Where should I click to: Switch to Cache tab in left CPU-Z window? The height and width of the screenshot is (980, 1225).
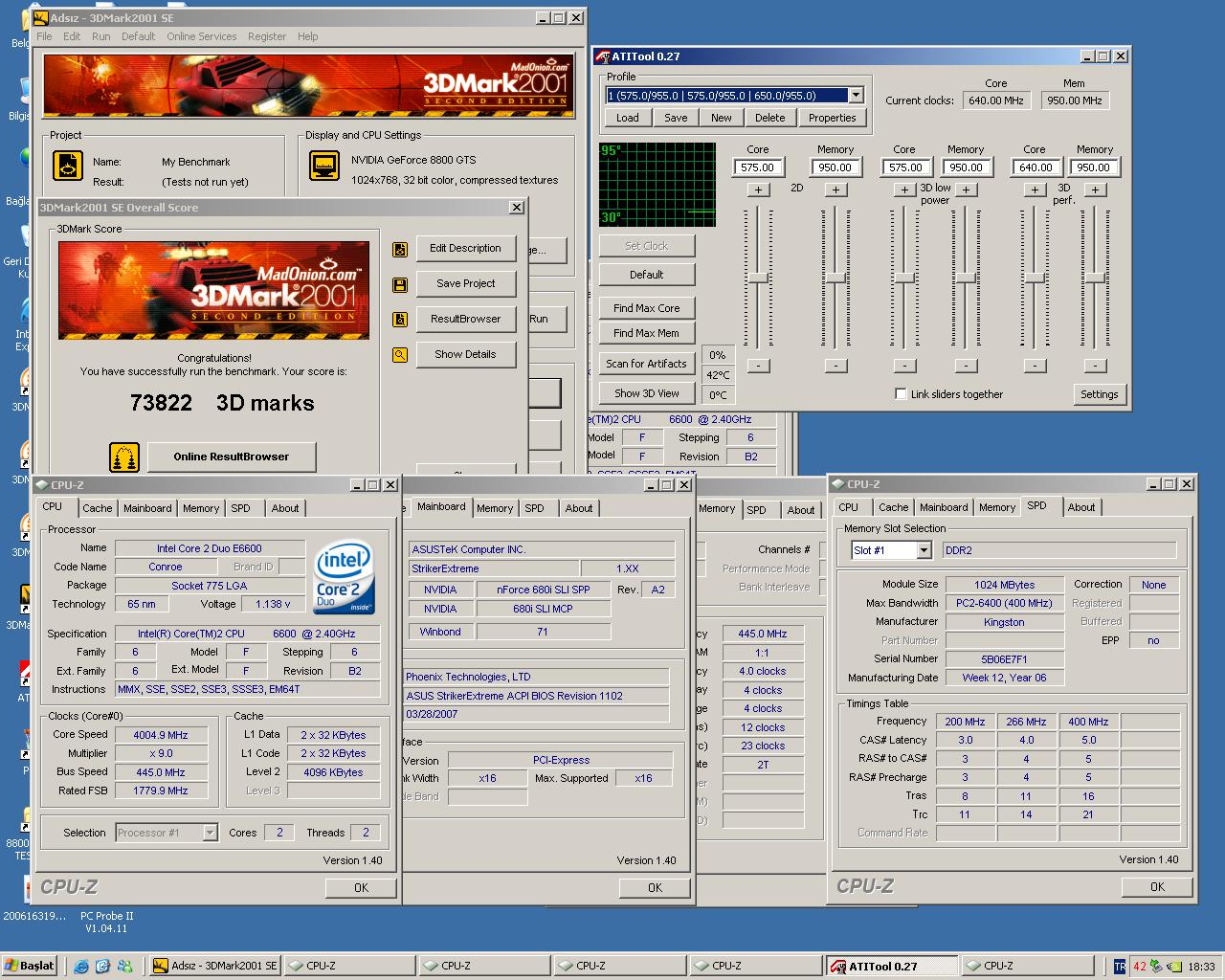coord(97,508)
